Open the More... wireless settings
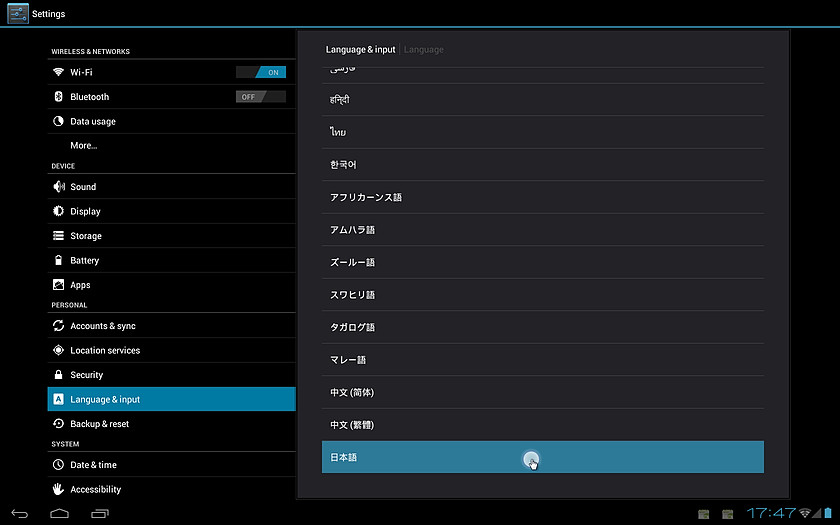Viewport: 840px width, 525px height. tap(171, 145)
